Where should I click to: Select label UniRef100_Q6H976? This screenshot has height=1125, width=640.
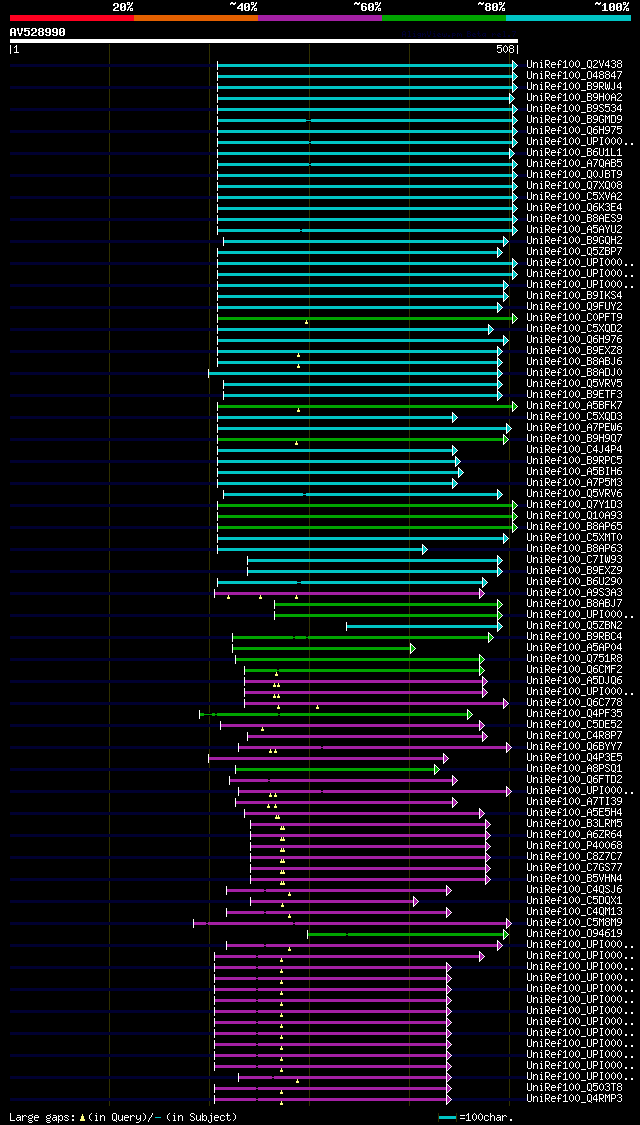[x=574, y=339]
